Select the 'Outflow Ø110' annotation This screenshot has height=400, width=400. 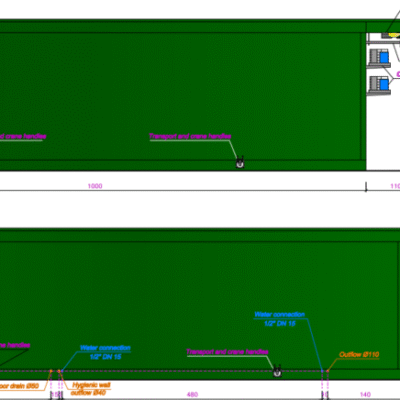coord(359,354)
